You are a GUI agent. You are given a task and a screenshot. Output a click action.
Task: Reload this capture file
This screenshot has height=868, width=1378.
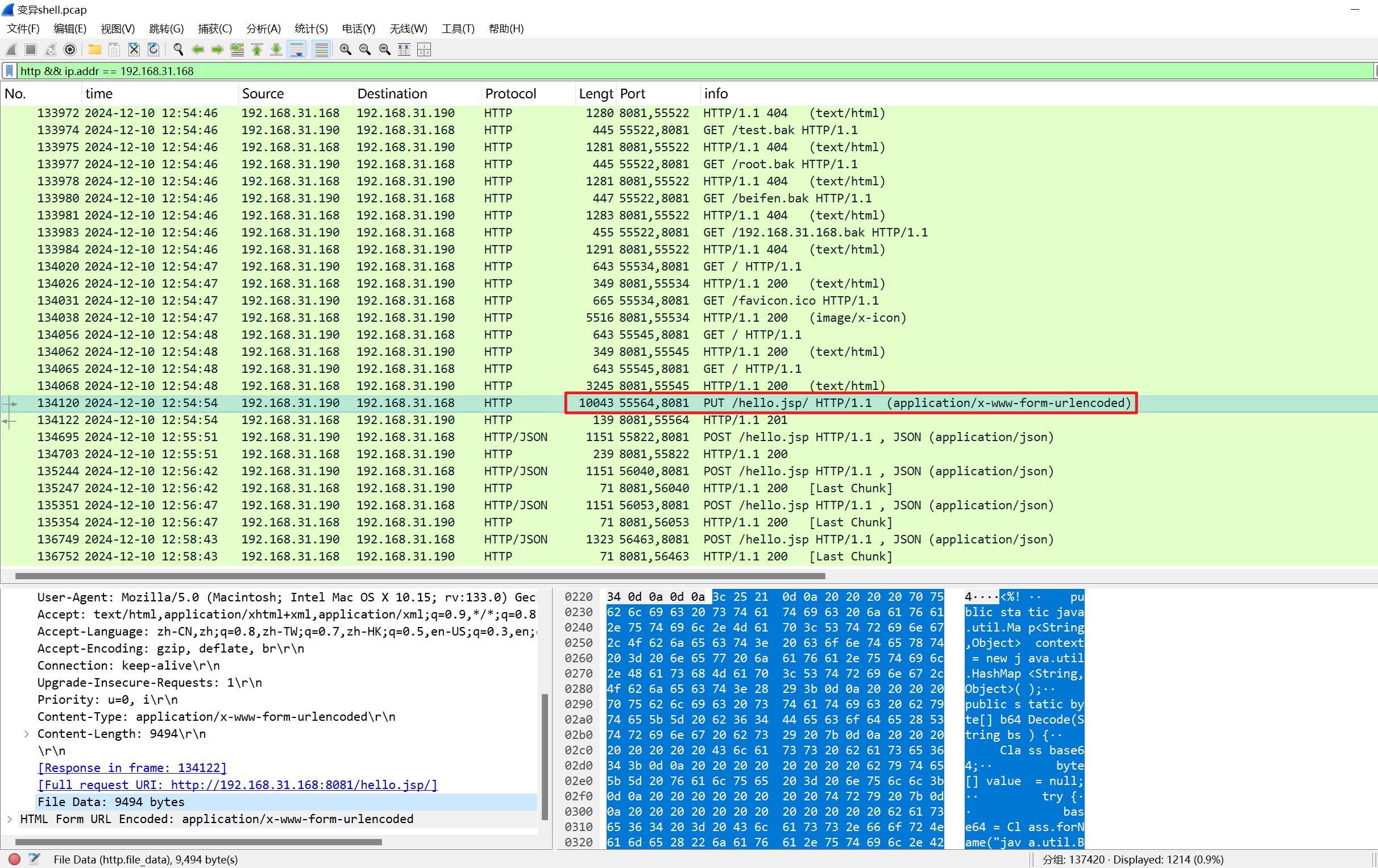153,50
